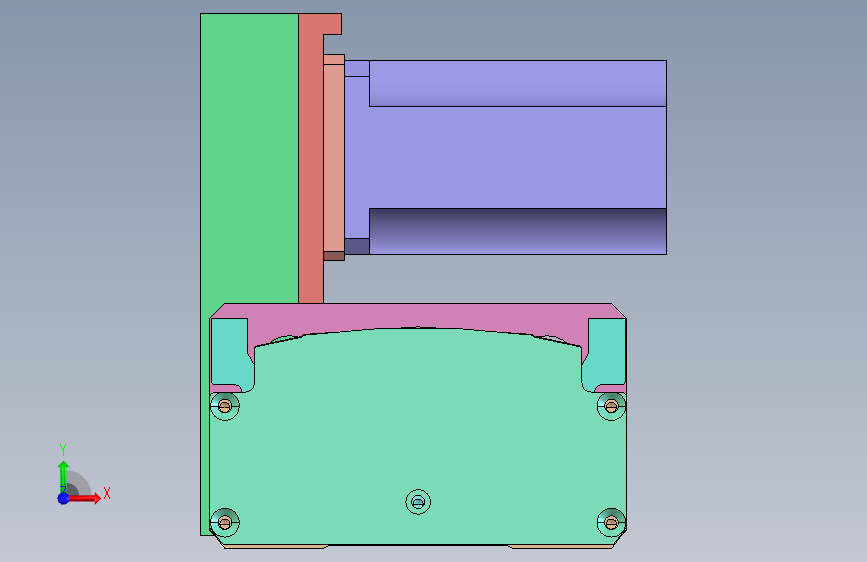Pick the dark shaded lower strip of purple cylinder

[518, 231]
